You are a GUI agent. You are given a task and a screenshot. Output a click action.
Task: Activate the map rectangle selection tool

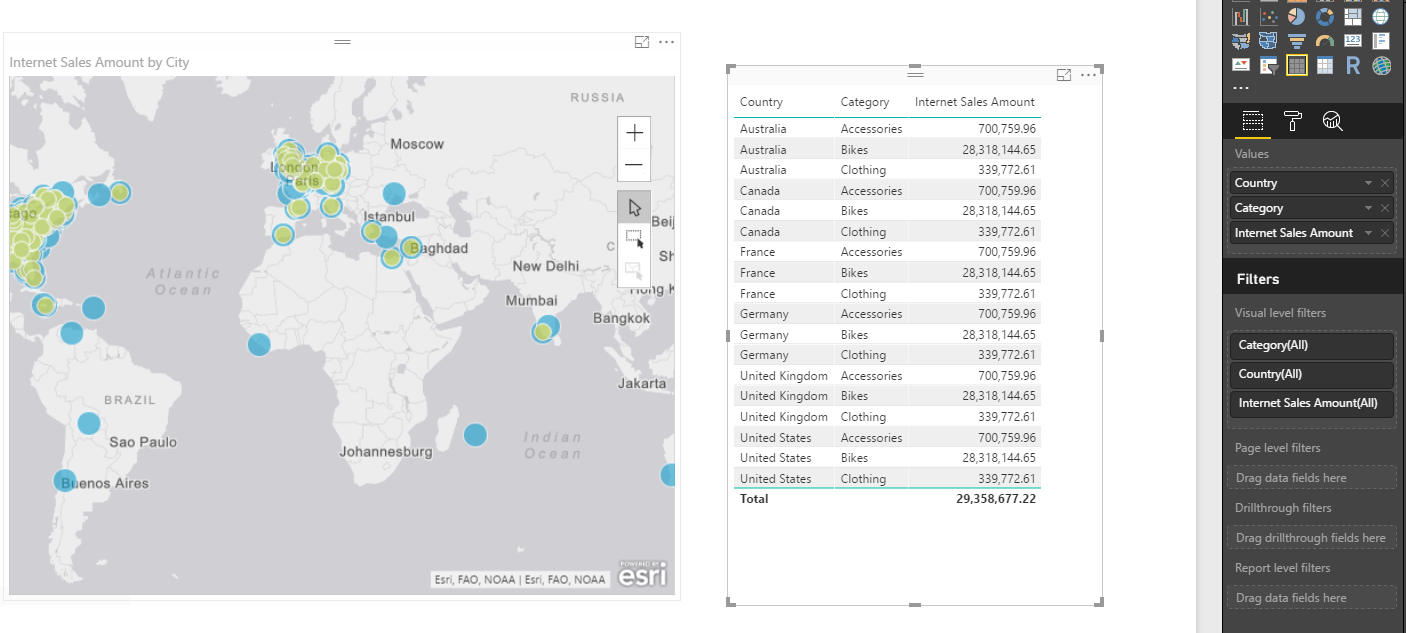coord(634,239)
